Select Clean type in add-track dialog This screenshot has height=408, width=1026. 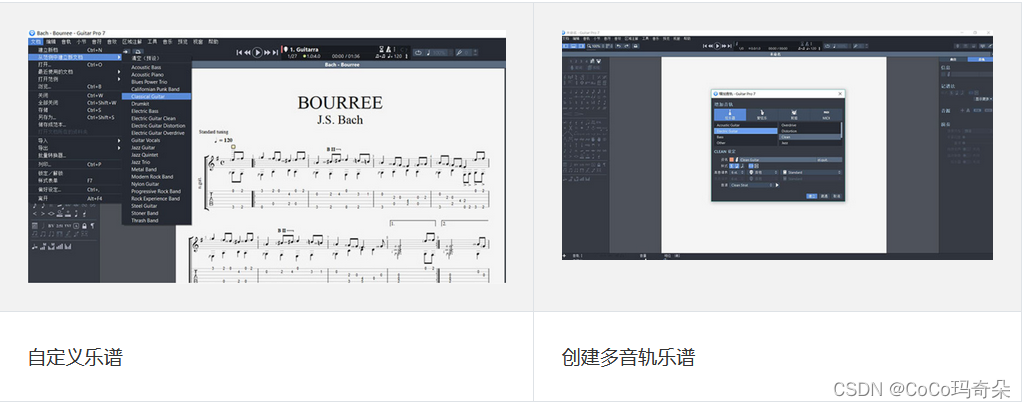810,137
